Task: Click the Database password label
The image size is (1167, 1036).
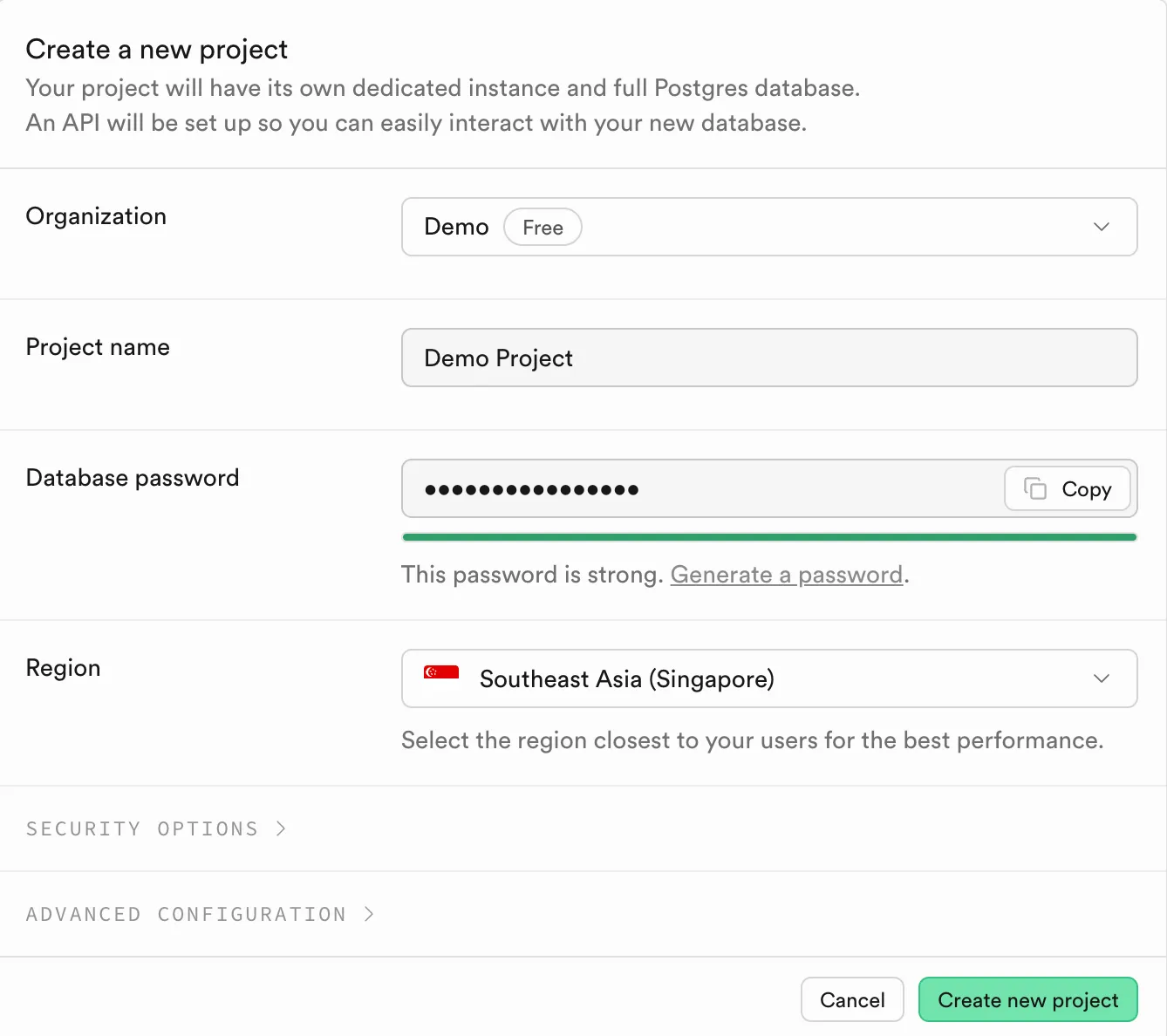Action: coord(133,478)
